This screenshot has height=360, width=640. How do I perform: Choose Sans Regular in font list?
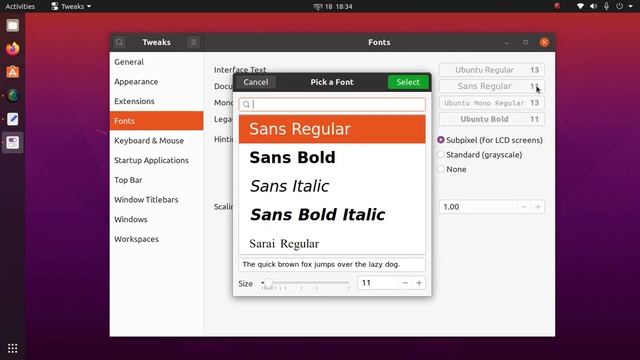point(332,129)
